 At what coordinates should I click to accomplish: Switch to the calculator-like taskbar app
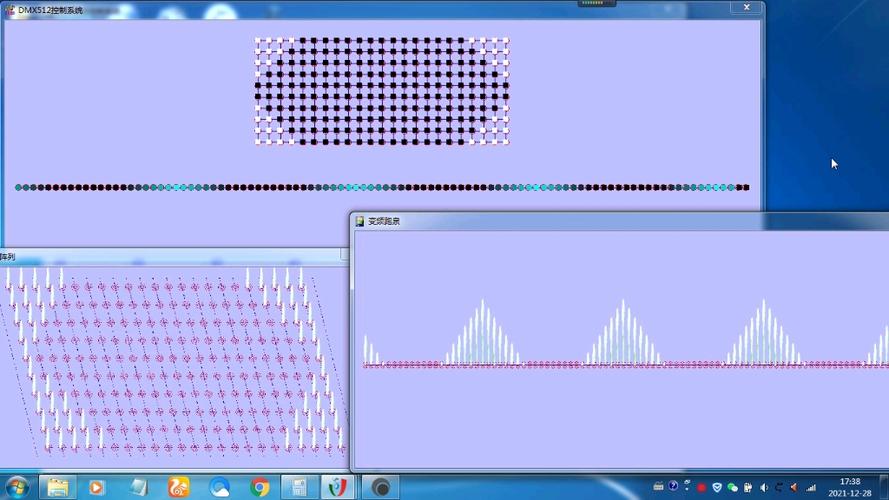(x=298, y=487)
